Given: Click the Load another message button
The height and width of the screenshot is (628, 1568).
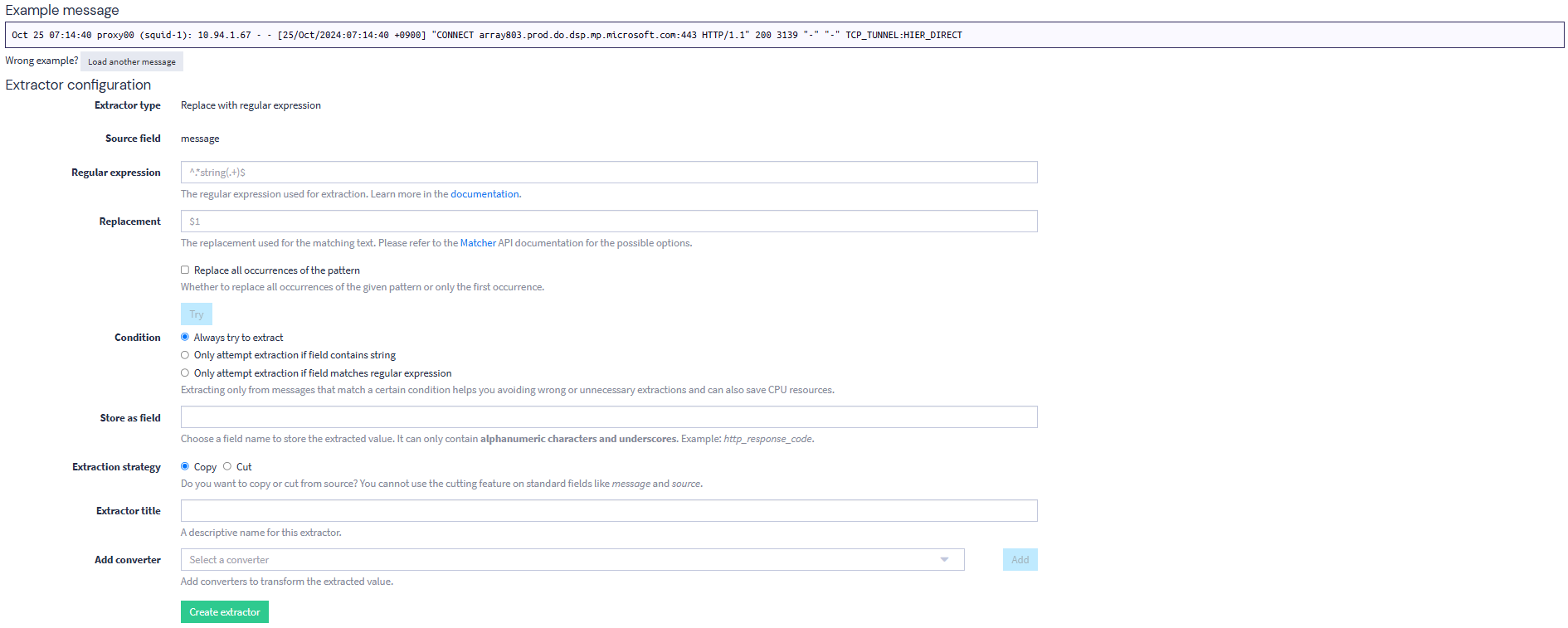Looking at the screenshot, I should coord(131,61).
